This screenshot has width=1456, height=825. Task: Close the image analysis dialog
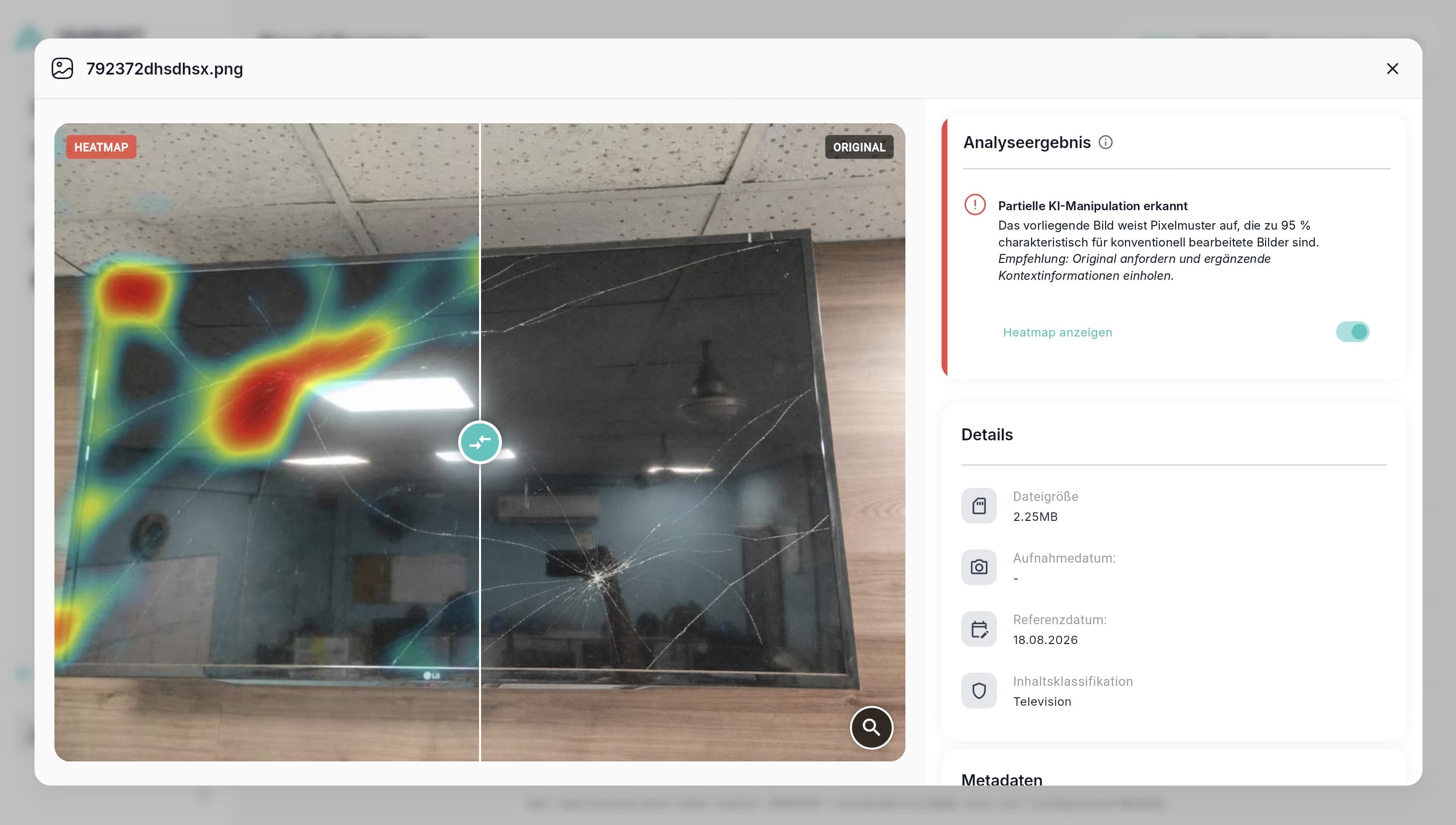pyautogui.click(x=1392, y=69)
